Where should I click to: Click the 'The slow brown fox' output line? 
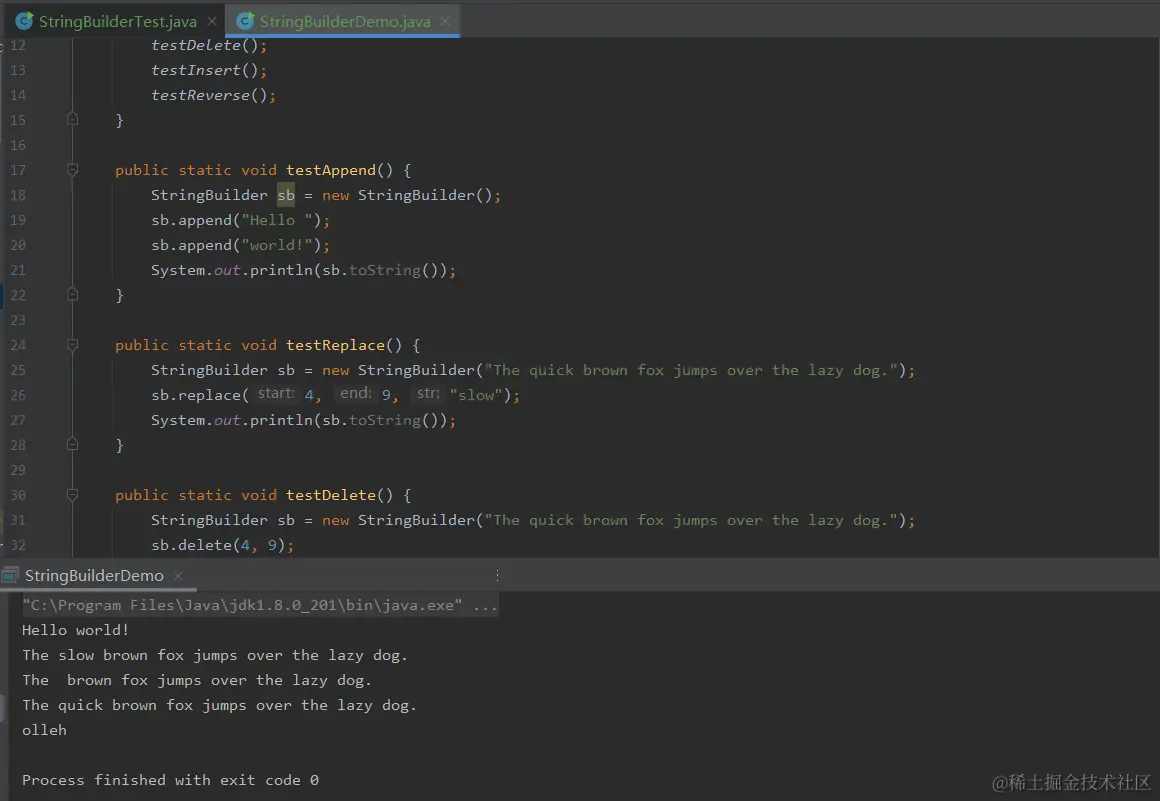click(x=215, y=655)
